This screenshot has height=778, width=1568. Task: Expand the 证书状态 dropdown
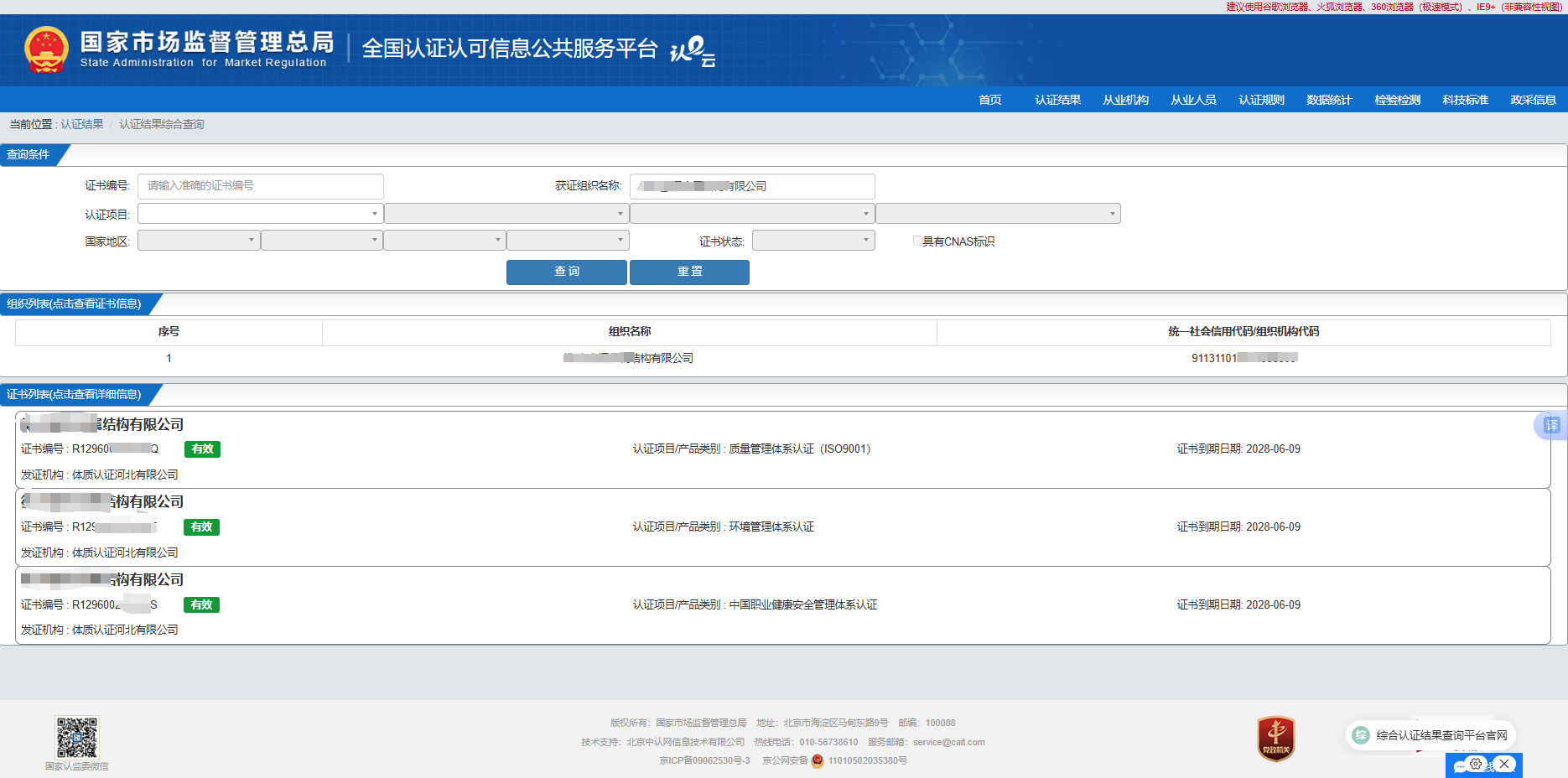coord(813,241)
